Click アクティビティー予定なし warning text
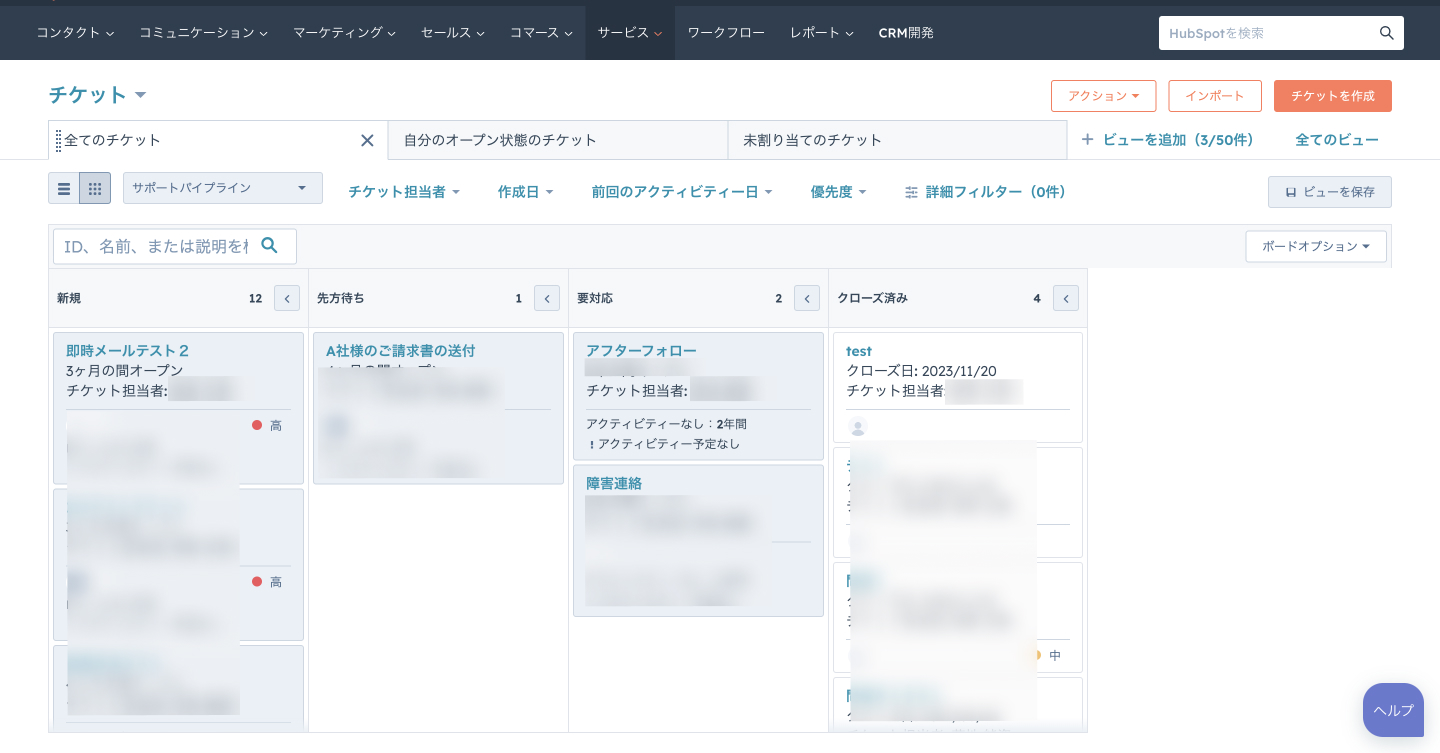Screen dimensions: 1440x753 (669, 444)
